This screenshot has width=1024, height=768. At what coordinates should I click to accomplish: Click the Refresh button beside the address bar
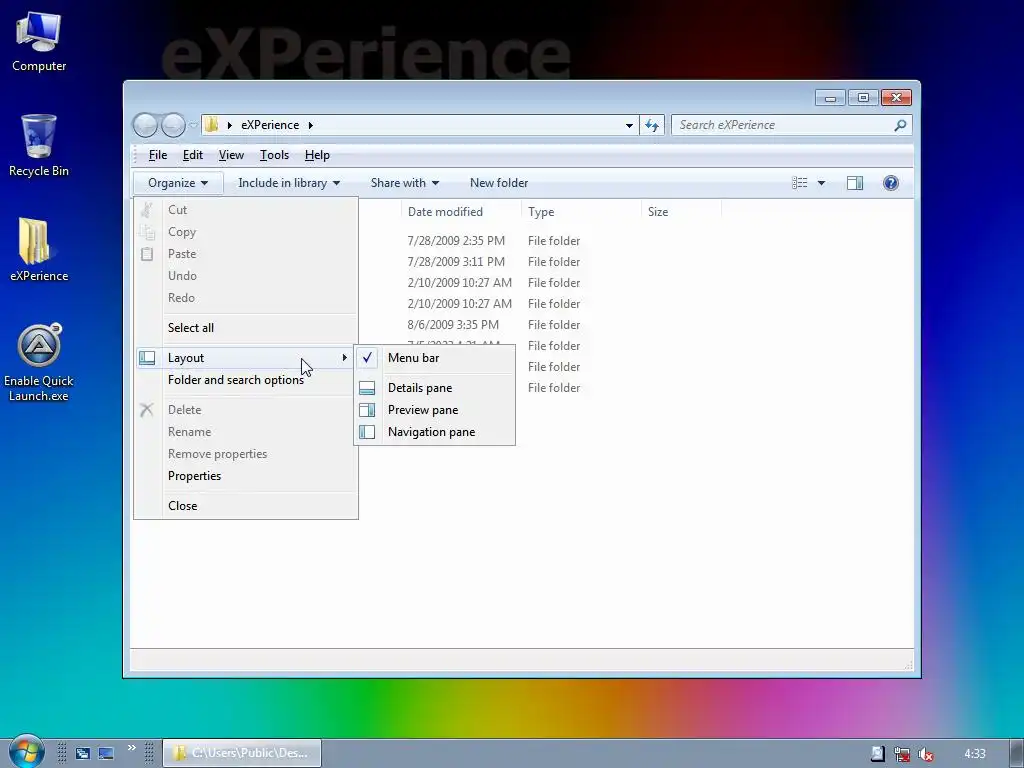point(652,125)
